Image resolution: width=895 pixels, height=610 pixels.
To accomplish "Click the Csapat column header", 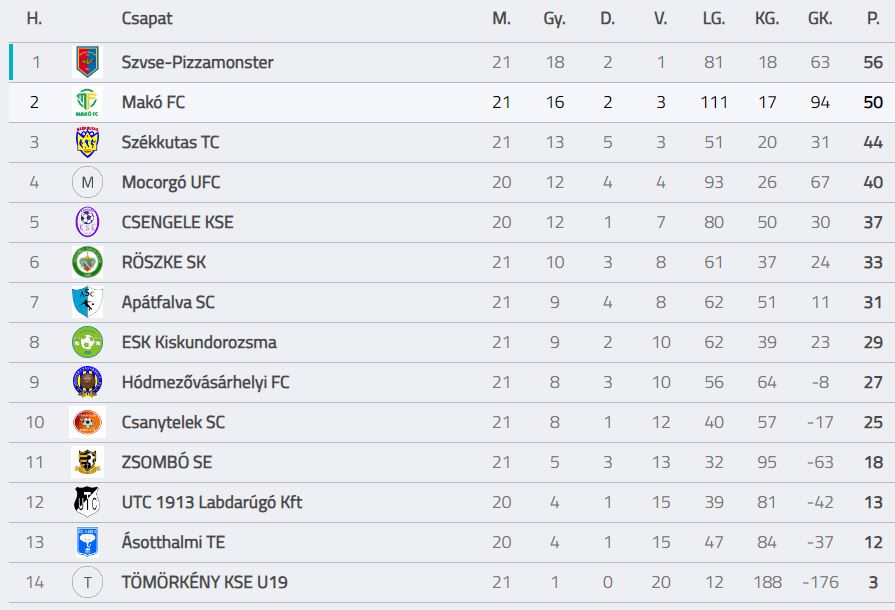I will click(x=146, y=18).
